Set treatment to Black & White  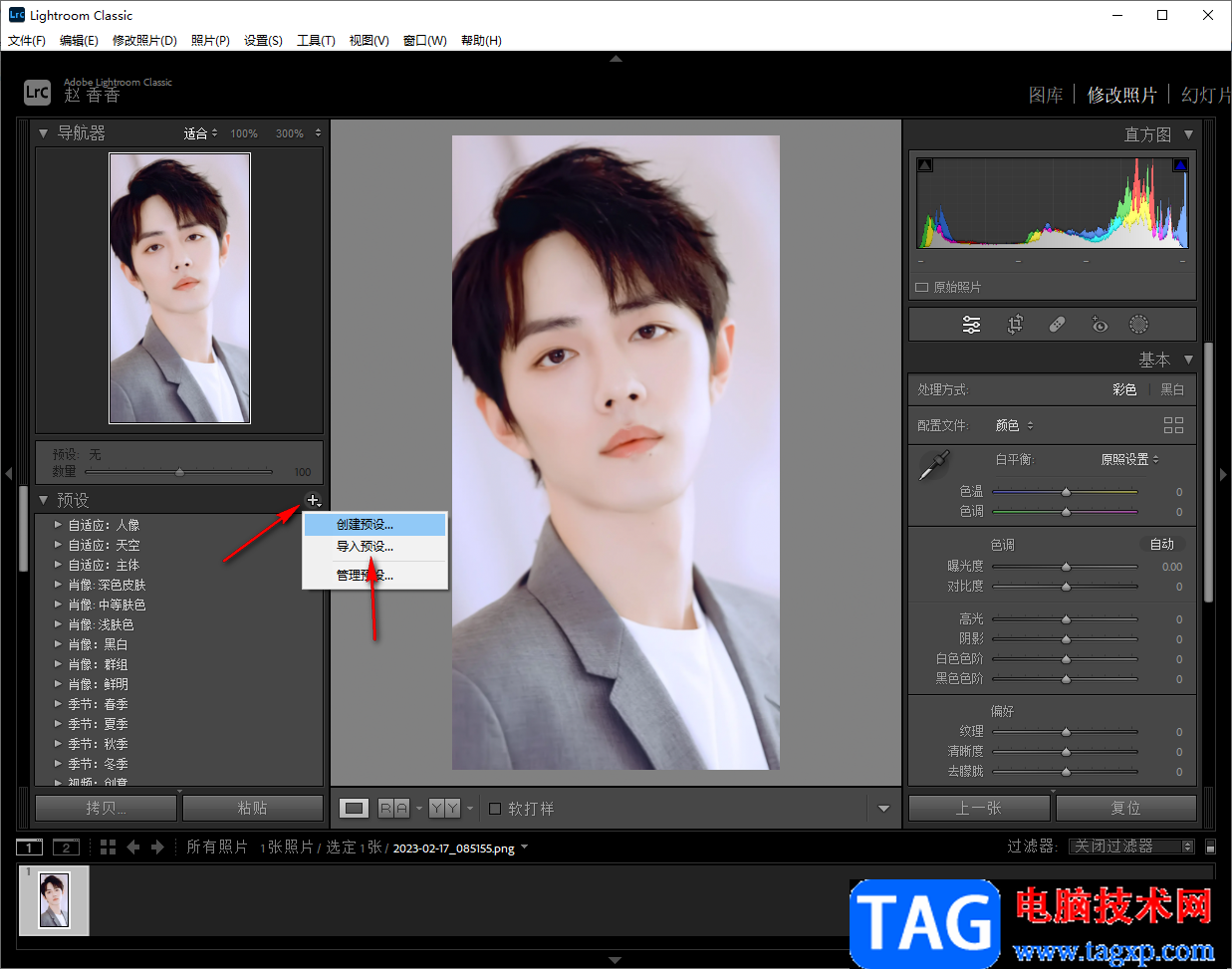[1172, 389]
